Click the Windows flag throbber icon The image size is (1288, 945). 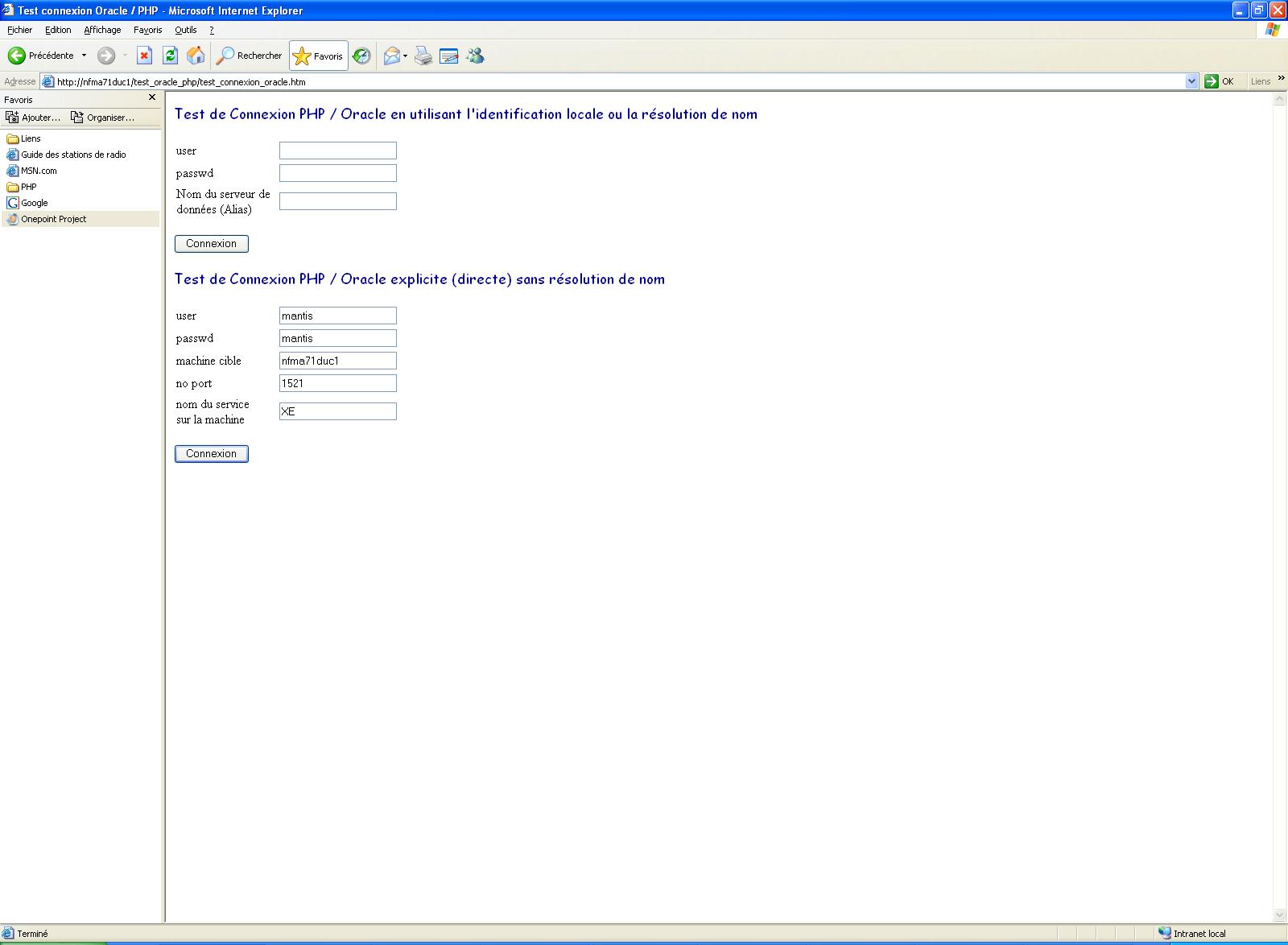(1273, 30)
